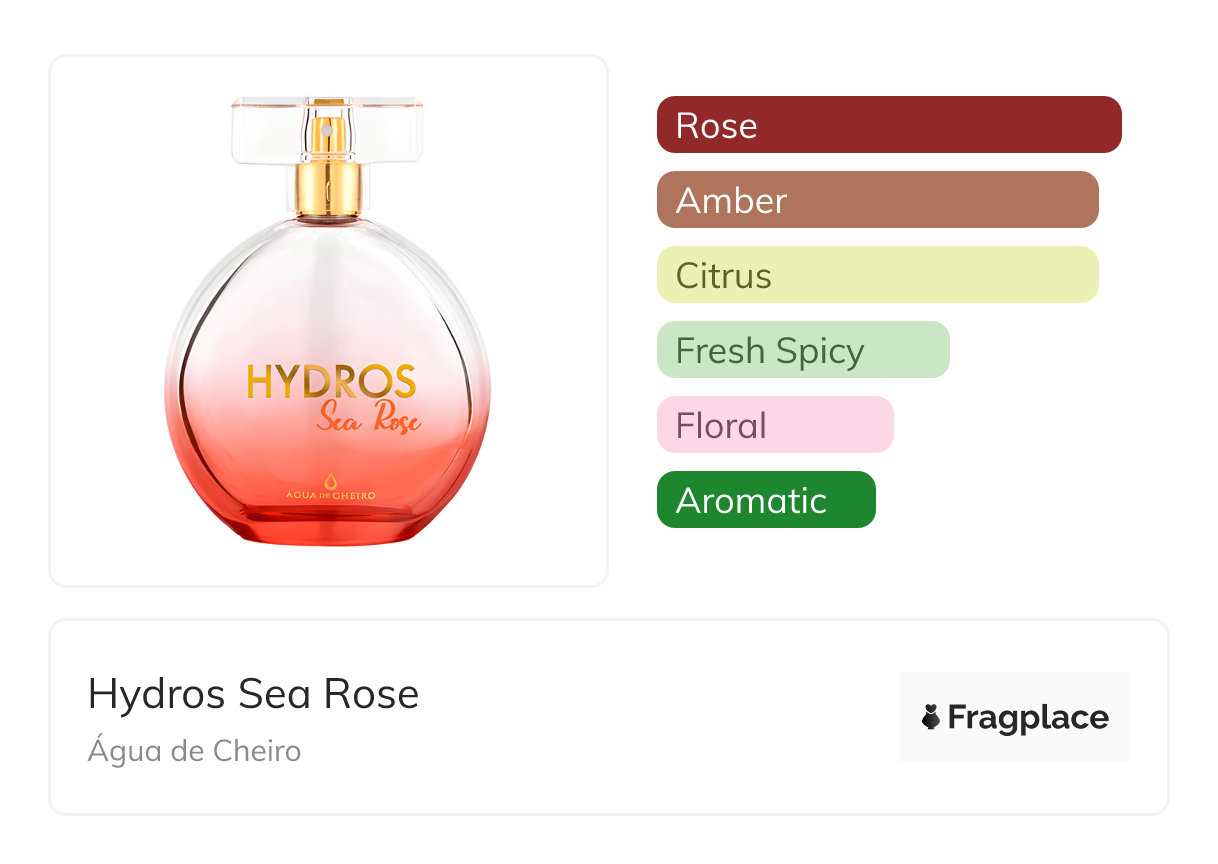Viewport: 1218px width, 864px height.
Task: Click the product info card
Action: click(609, 717)
